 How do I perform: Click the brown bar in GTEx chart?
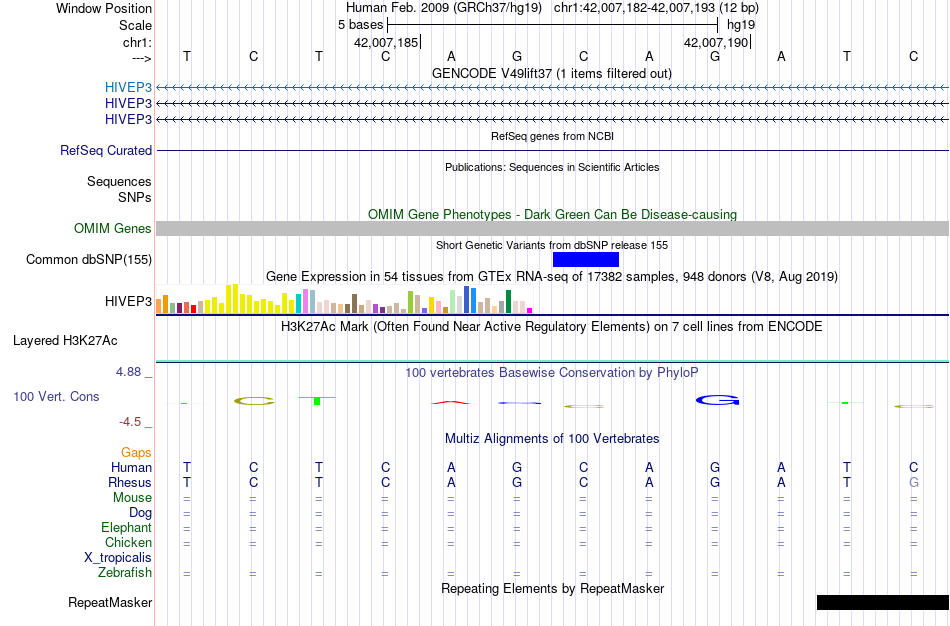[354, 304]
